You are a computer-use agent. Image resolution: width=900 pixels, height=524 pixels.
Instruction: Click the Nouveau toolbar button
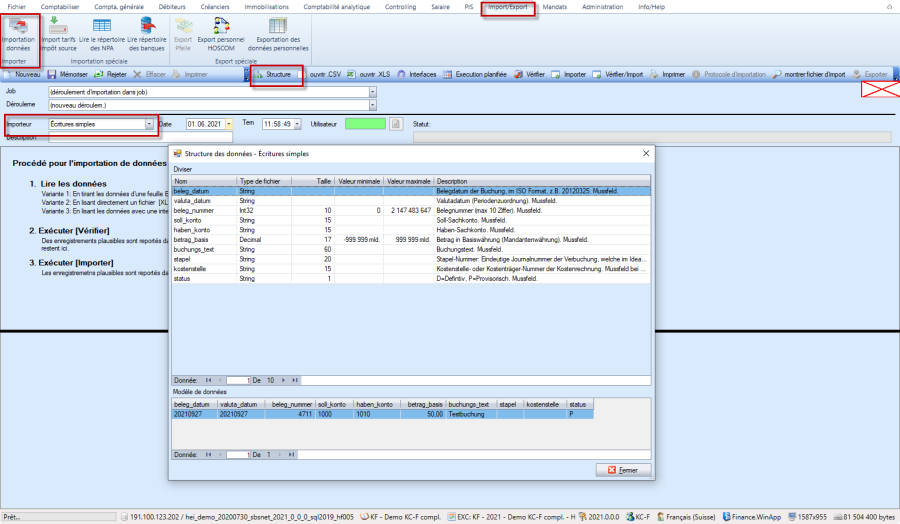coord(22,74)
